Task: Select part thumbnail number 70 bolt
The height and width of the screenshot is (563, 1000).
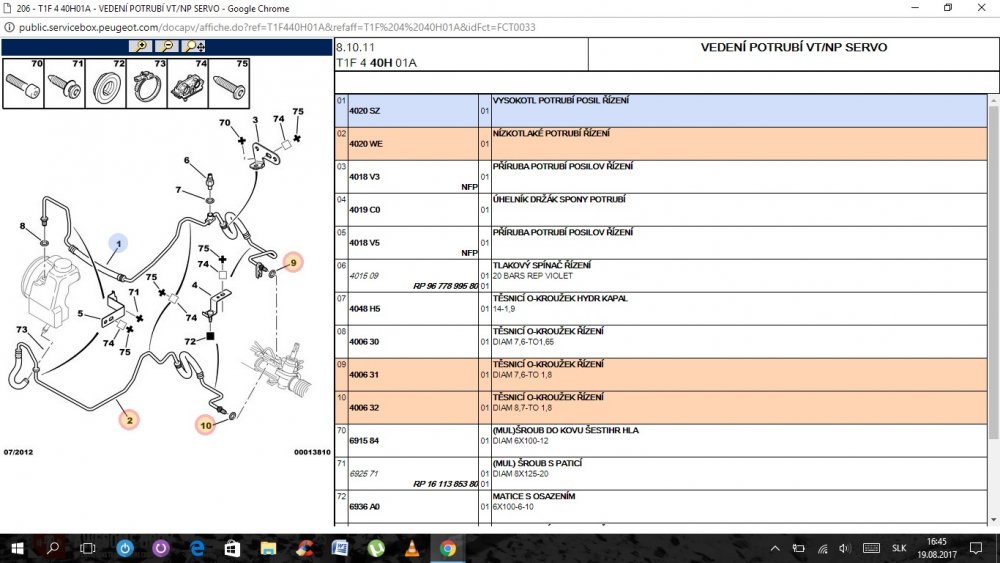Action: [24, 83]
